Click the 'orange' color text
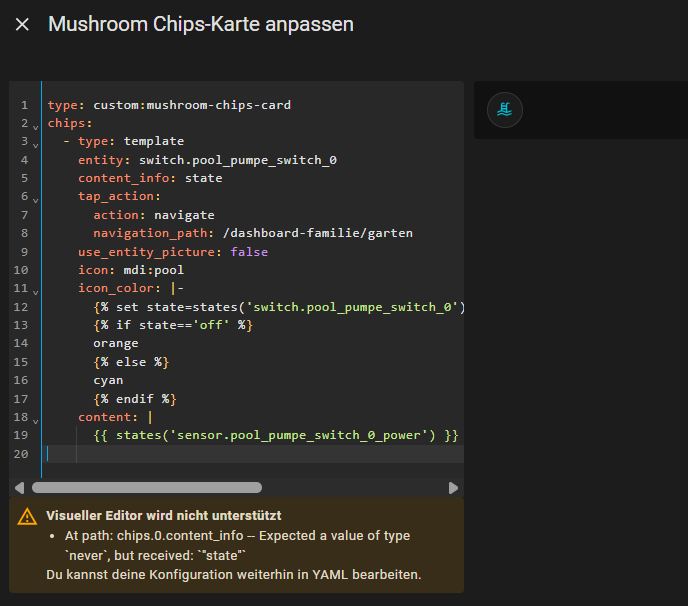The width and height of the screenshot is (688, 606). pos(115,343)
